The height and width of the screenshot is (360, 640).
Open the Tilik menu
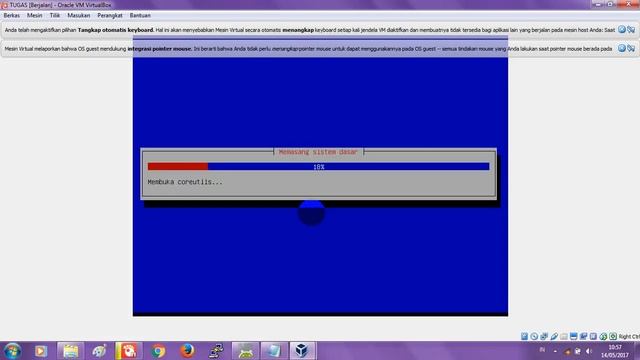click(55, 16)
